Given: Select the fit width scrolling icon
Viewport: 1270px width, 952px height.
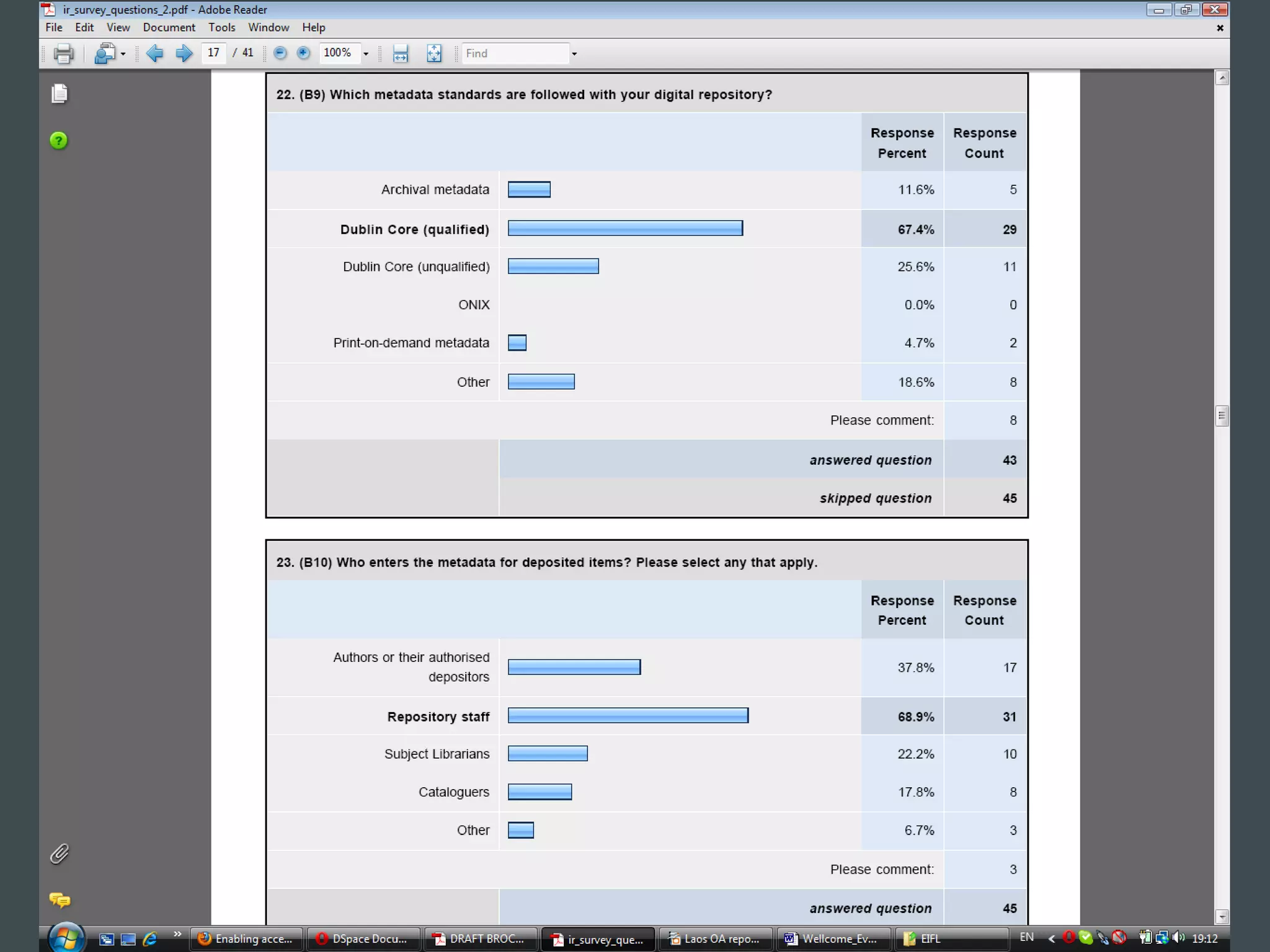Looking at the screenshot, I should tap(401, 53).
